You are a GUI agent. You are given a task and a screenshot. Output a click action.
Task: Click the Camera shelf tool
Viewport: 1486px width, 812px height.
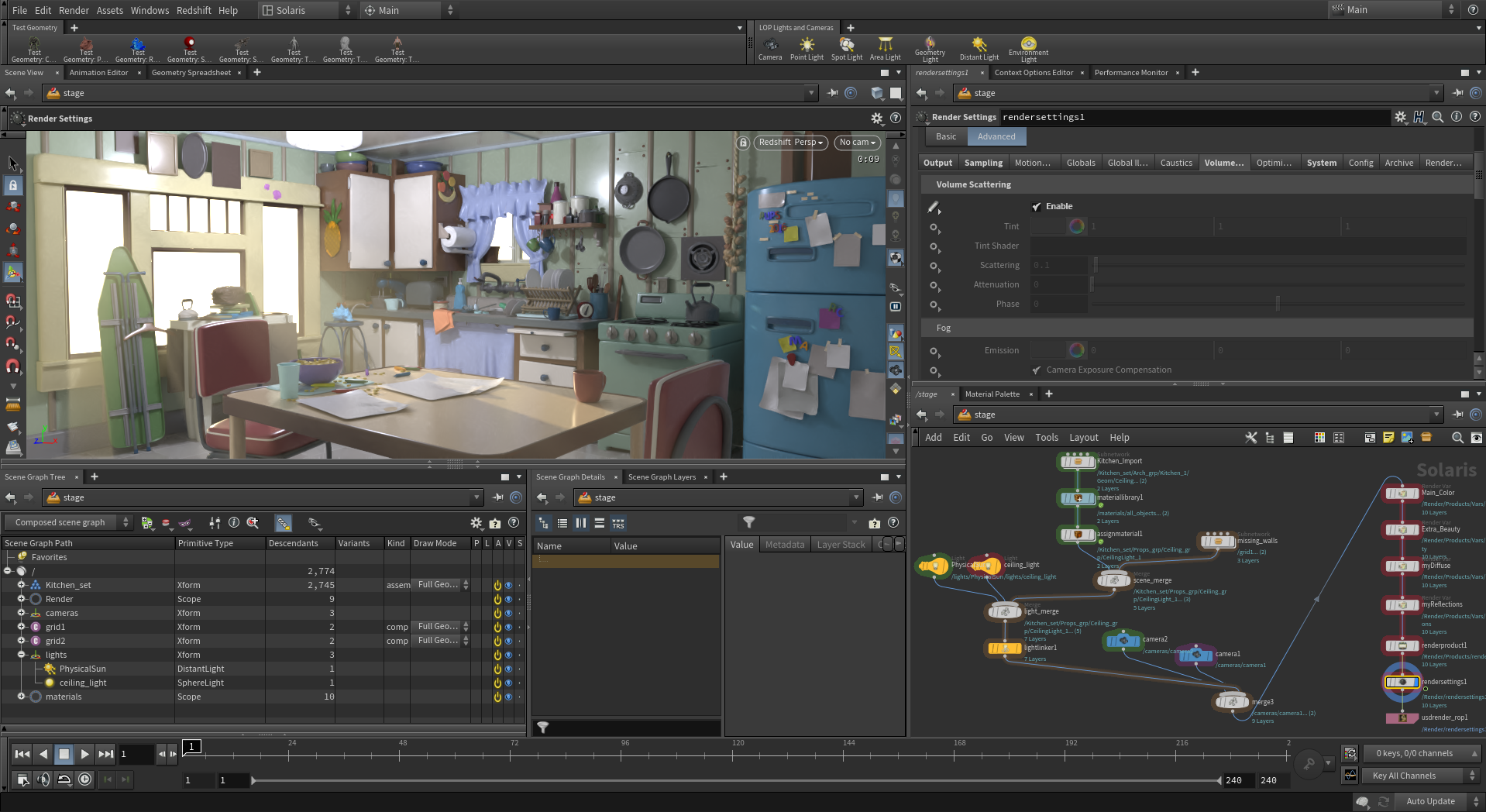pos(769,48)
